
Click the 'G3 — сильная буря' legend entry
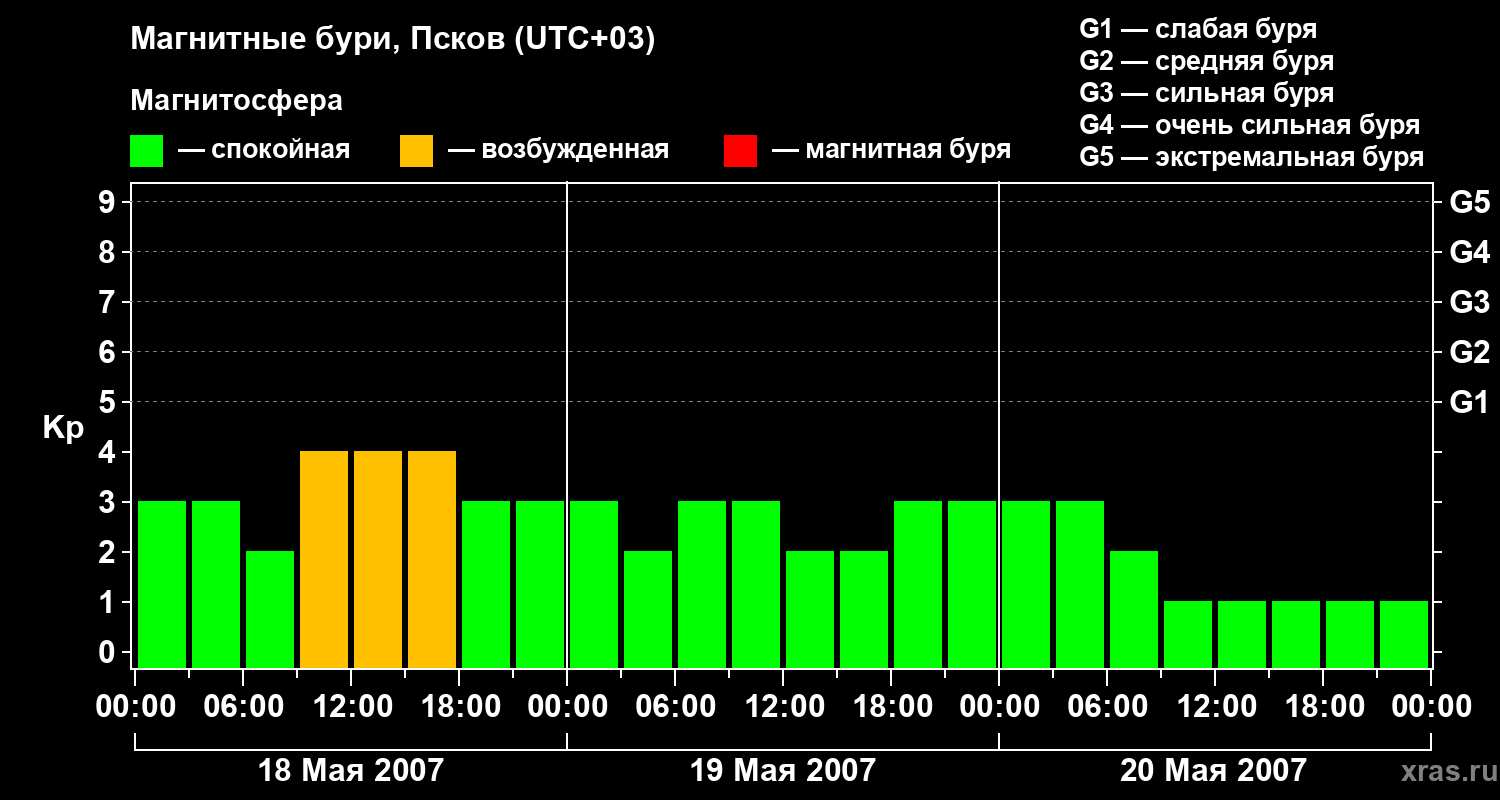point(1206,93)
